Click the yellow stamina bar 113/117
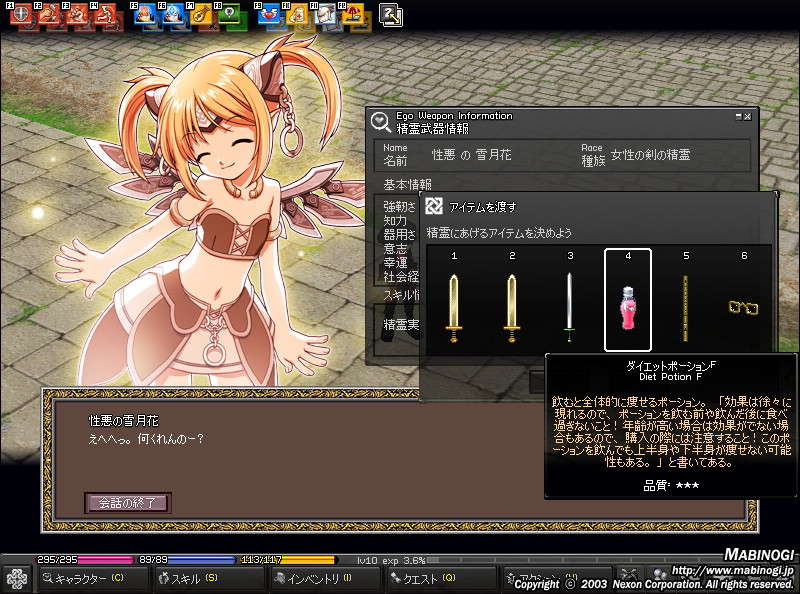Image resolution: width=800 pixels, height=594 pixels. 288,560
